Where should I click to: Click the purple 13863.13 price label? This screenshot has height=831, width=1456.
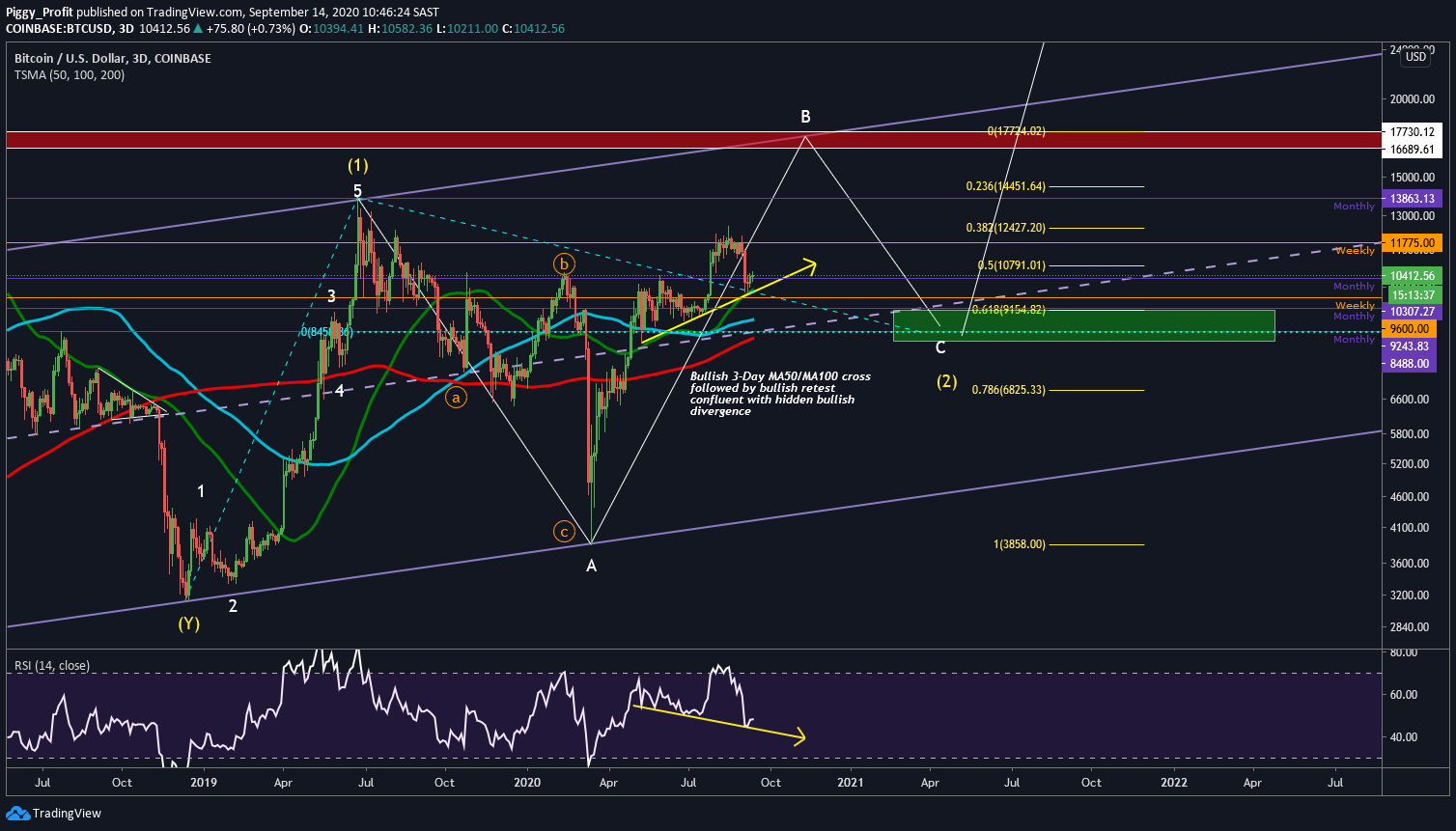click(1412, 198)
